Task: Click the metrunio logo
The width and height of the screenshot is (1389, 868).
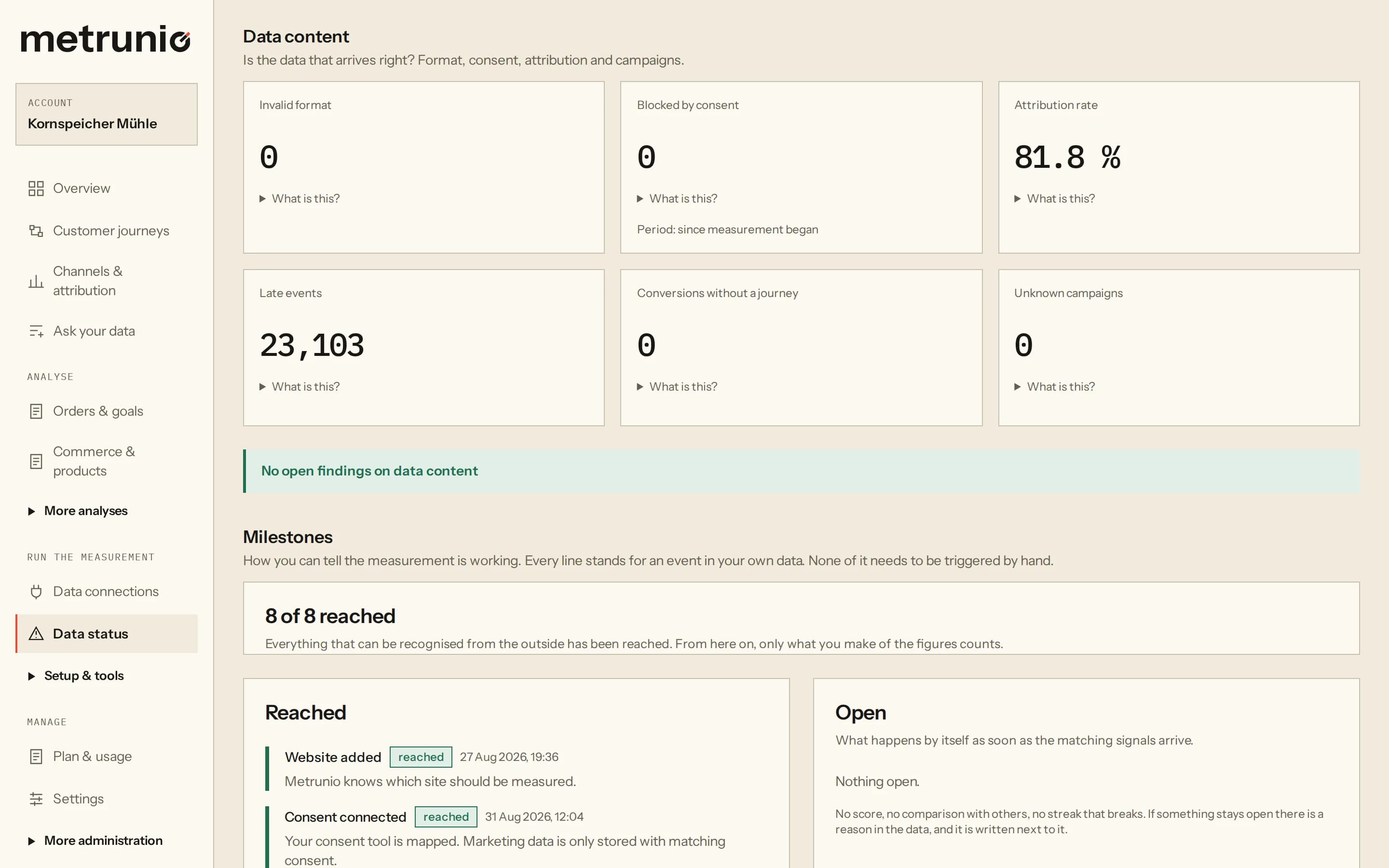Action: [106, 39]
